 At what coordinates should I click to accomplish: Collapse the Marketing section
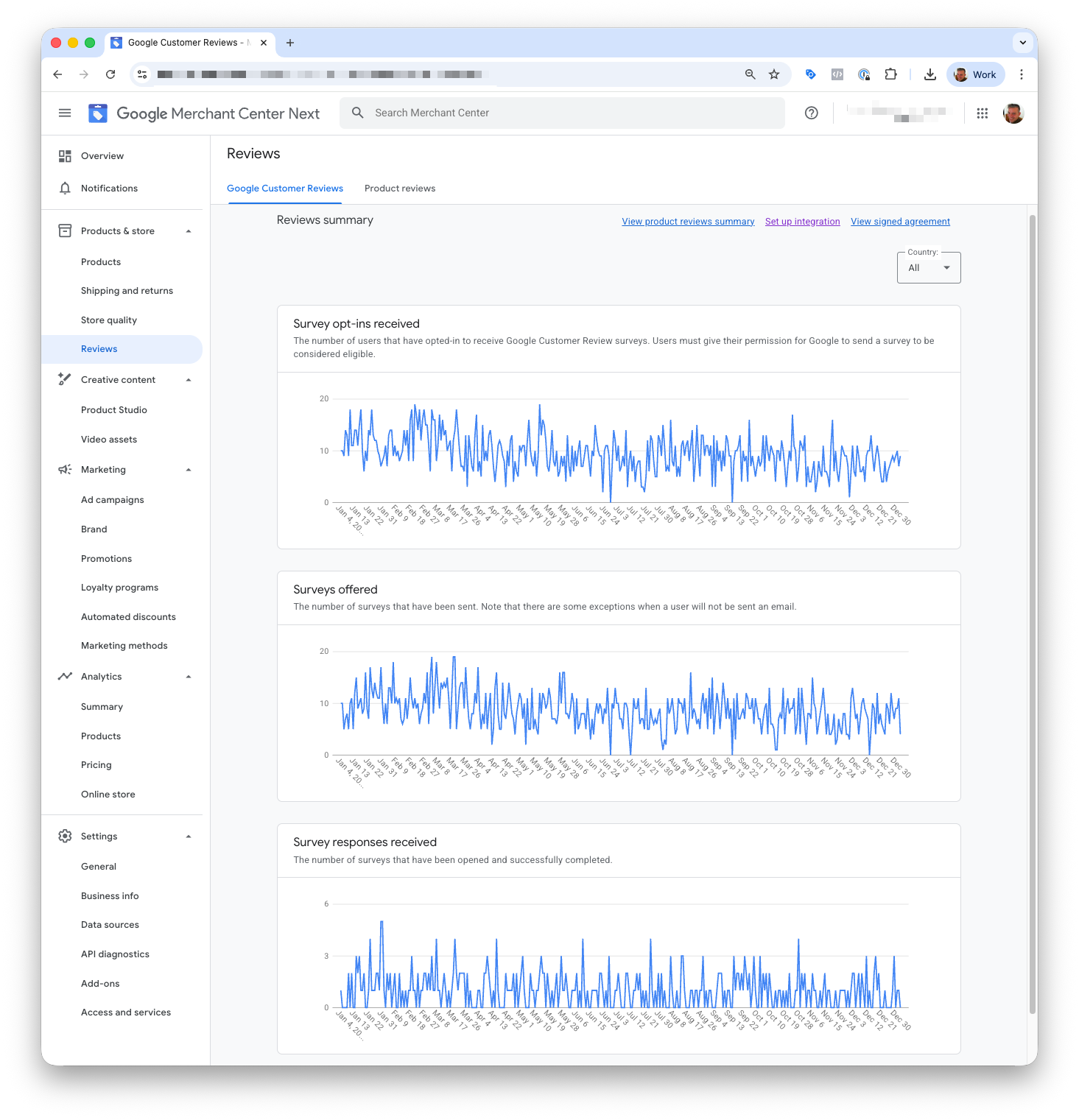coord(189,470)
